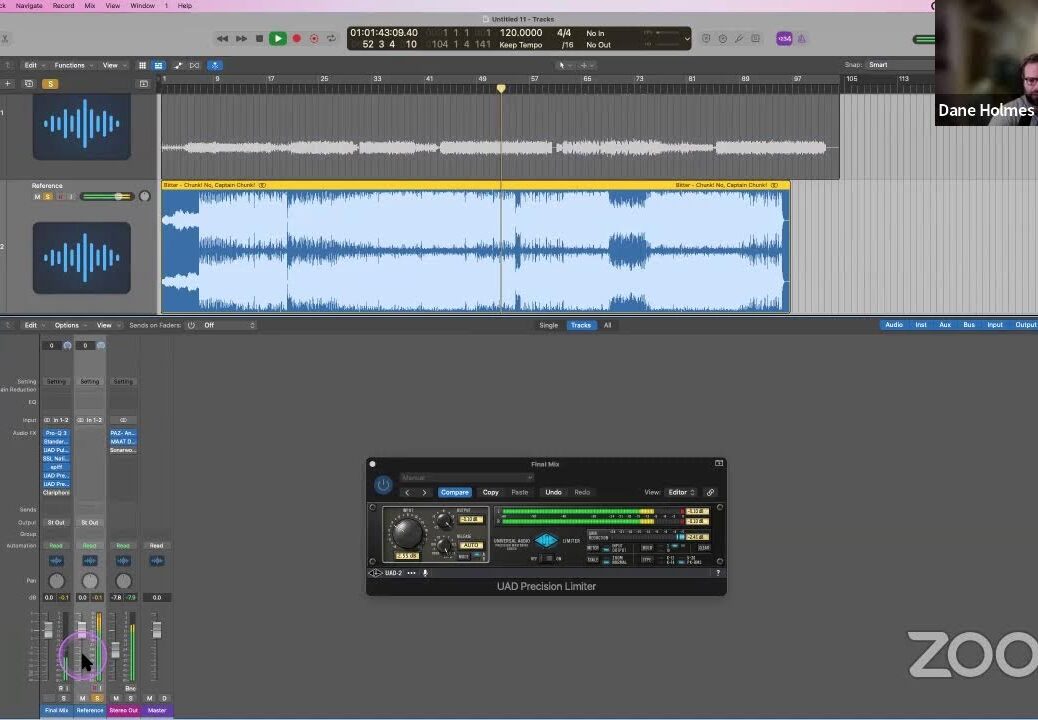The height and width of the screenshot is (720, 1038).
Task: Adjust the Reference track header volume slider
Action: [x=107, y=197]
